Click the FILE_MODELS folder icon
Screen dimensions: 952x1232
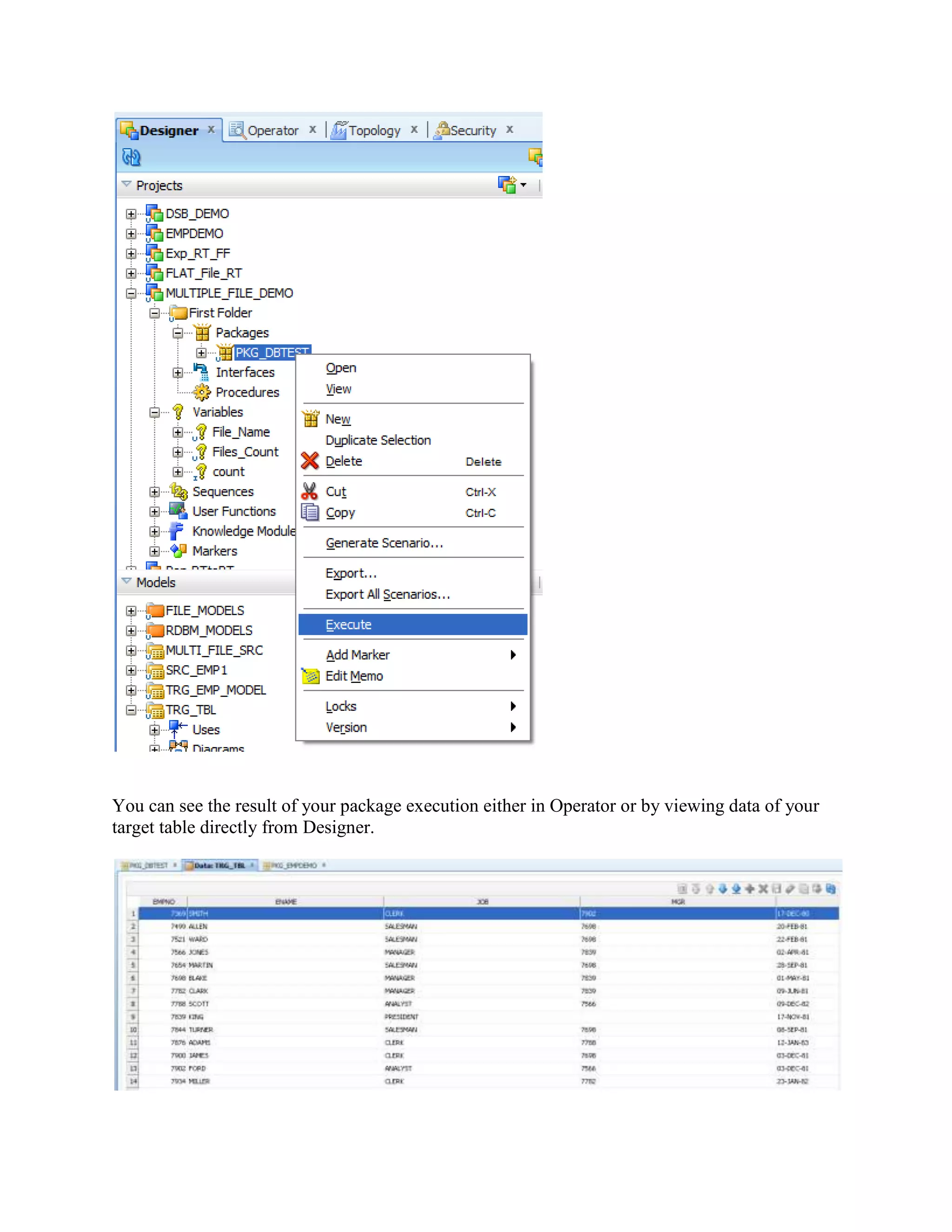154,610
